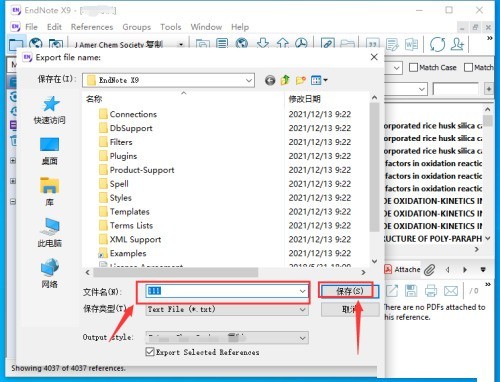Screen dimensions: 500x382
Task: Click the file list horizontal scrollbar
Action: 176,273
